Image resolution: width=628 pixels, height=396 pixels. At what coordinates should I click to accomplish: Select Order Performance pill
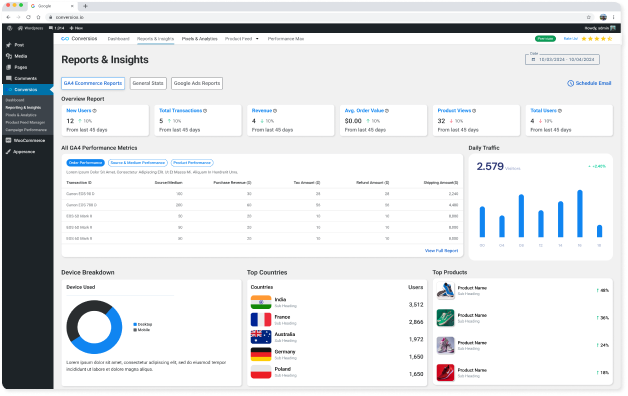click(x=85, y=163)
